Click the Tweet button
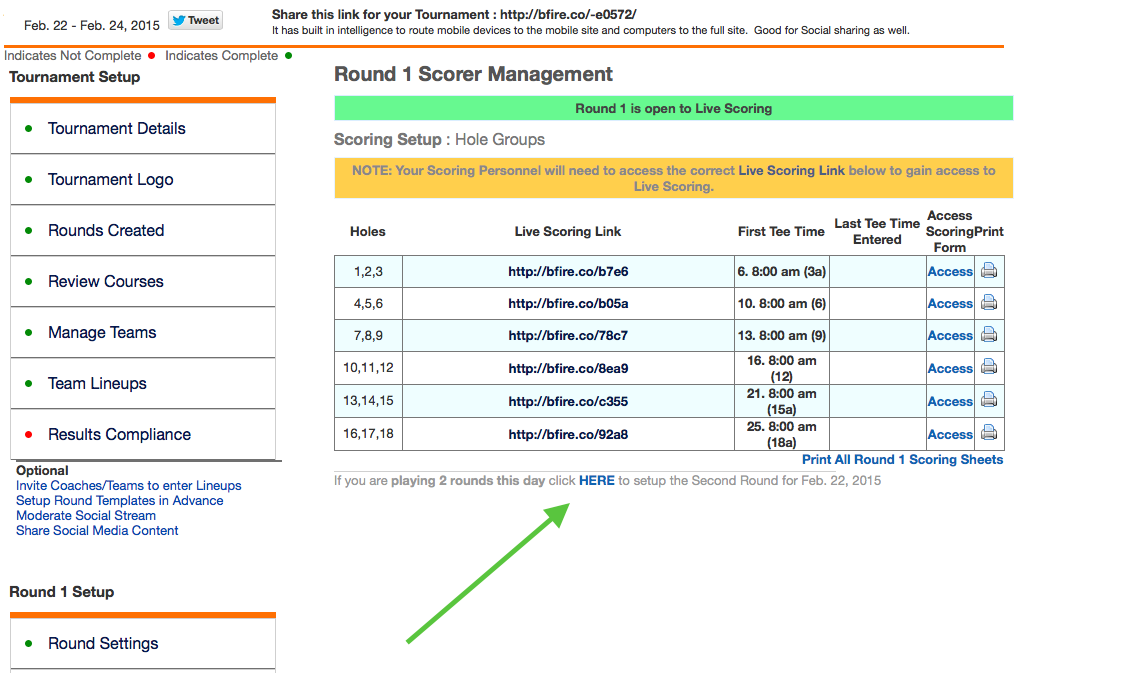This screenshot has height=673, width=1142. click(195, 20)
